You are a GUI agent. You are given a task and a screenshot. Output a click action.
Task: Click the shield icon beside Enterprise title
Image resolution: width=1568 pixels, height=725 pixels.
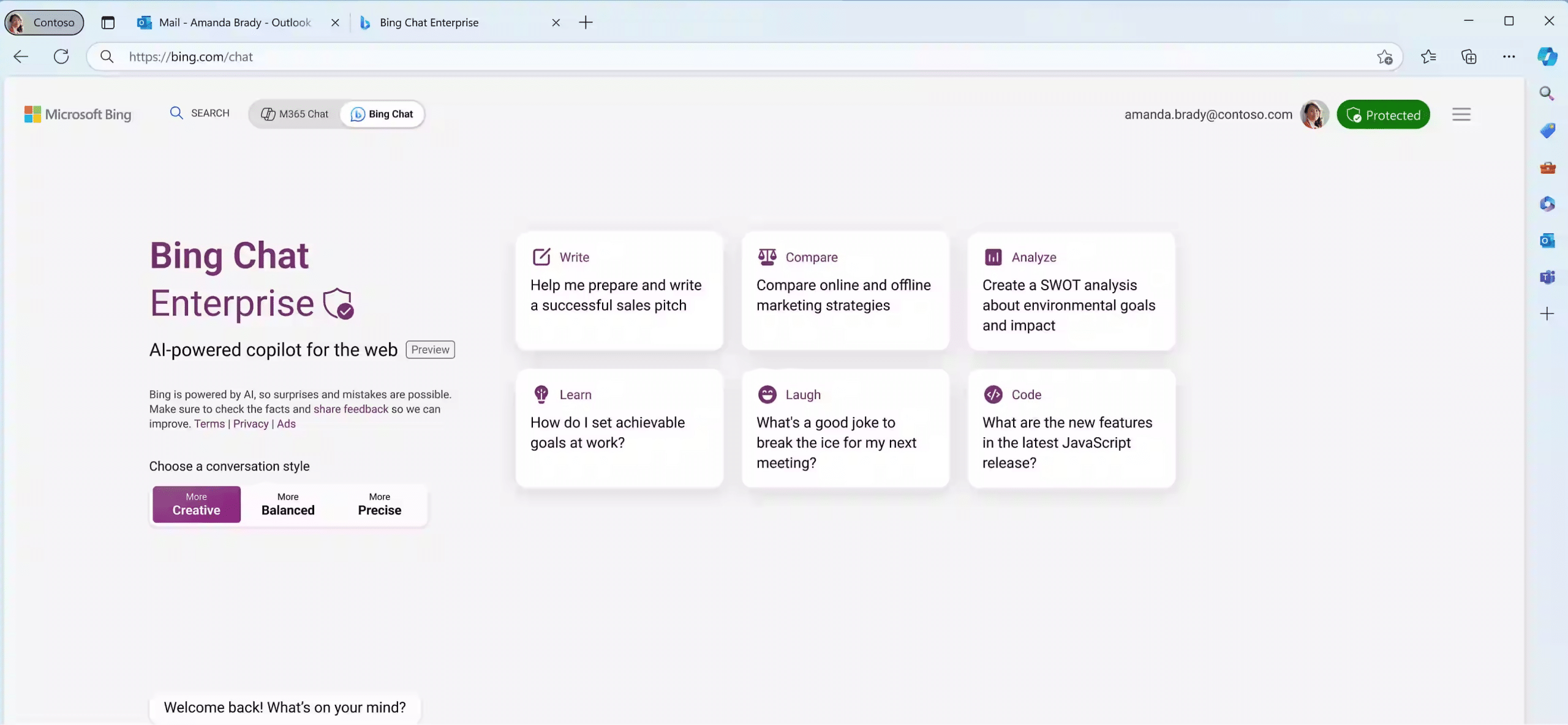339,304
